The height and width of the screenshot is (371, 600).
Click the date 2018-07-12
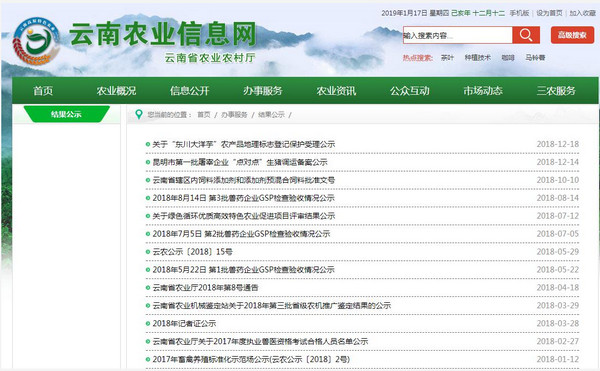click(x=558, y=216)
